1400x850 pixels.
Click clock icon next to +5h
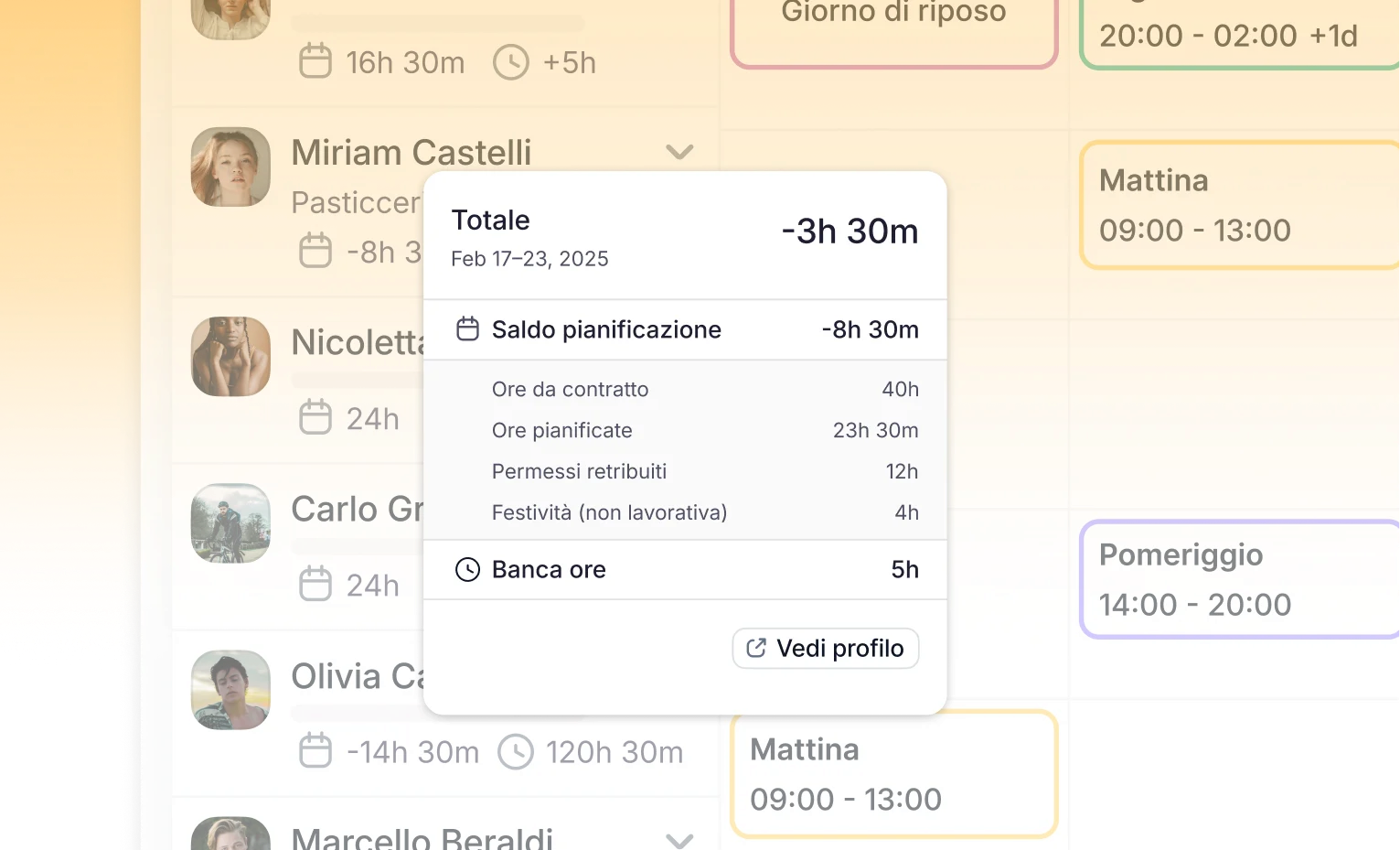[x=511, y=62]
